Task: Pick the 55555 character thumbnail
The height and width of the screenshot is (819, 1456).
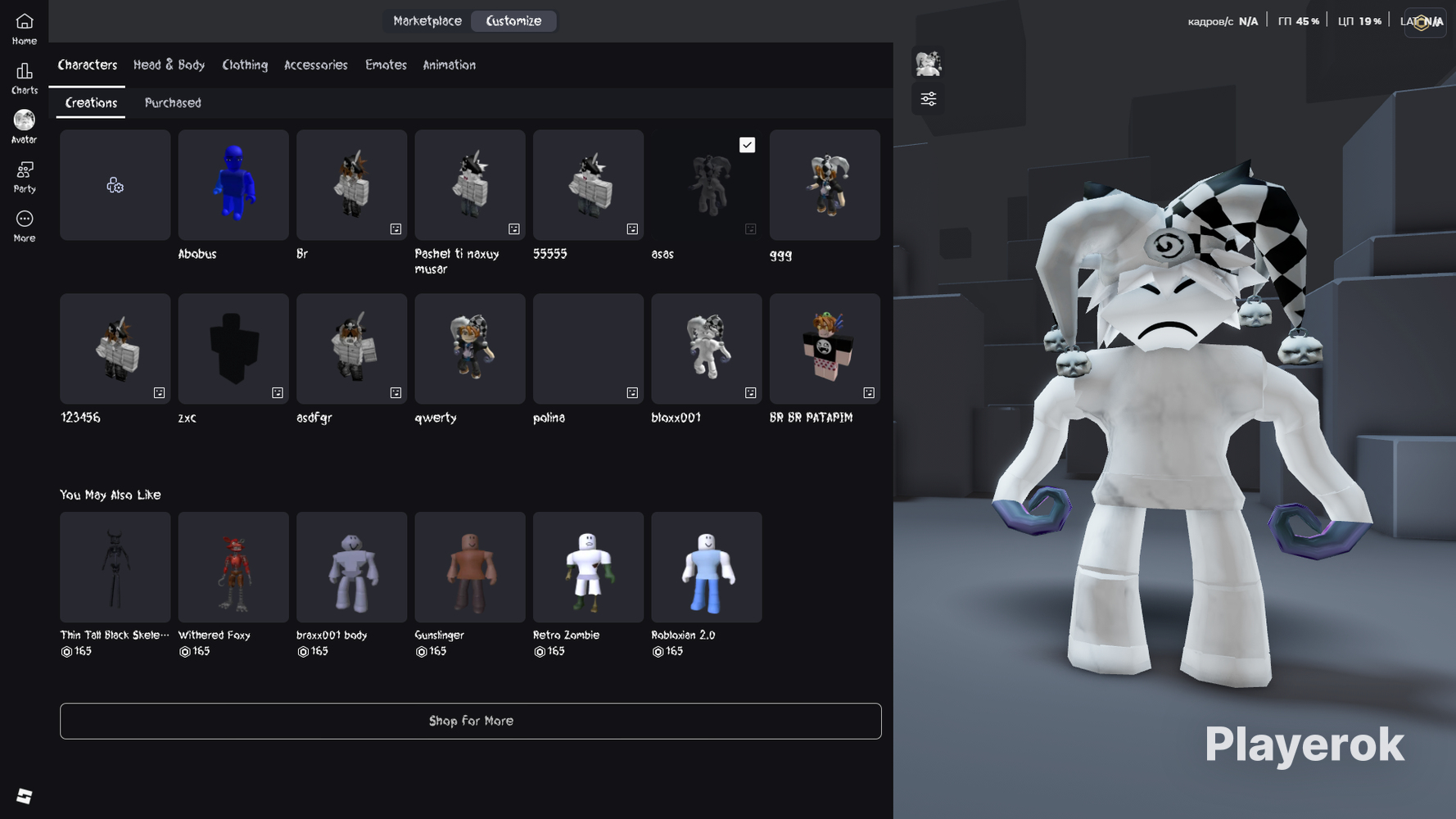Action: tap(588, 185)
